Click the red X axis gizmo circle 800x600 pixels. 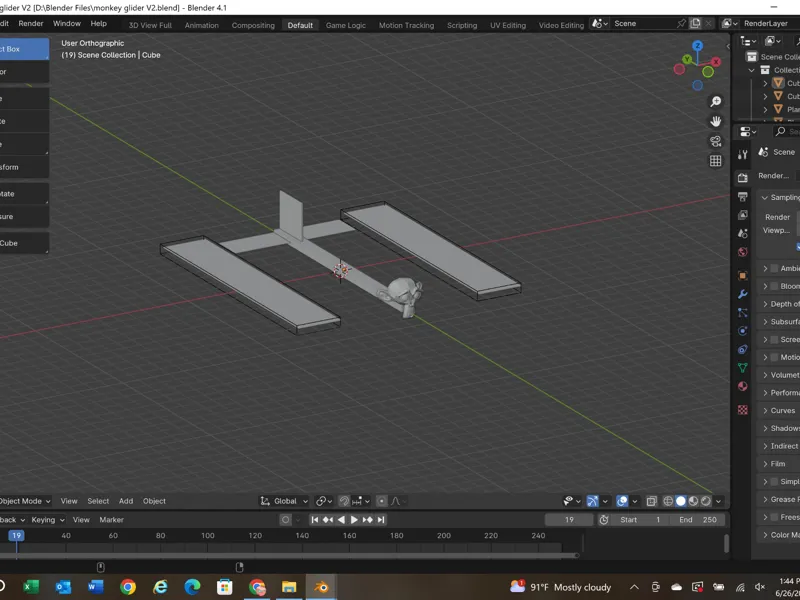[x=716, y=62]
